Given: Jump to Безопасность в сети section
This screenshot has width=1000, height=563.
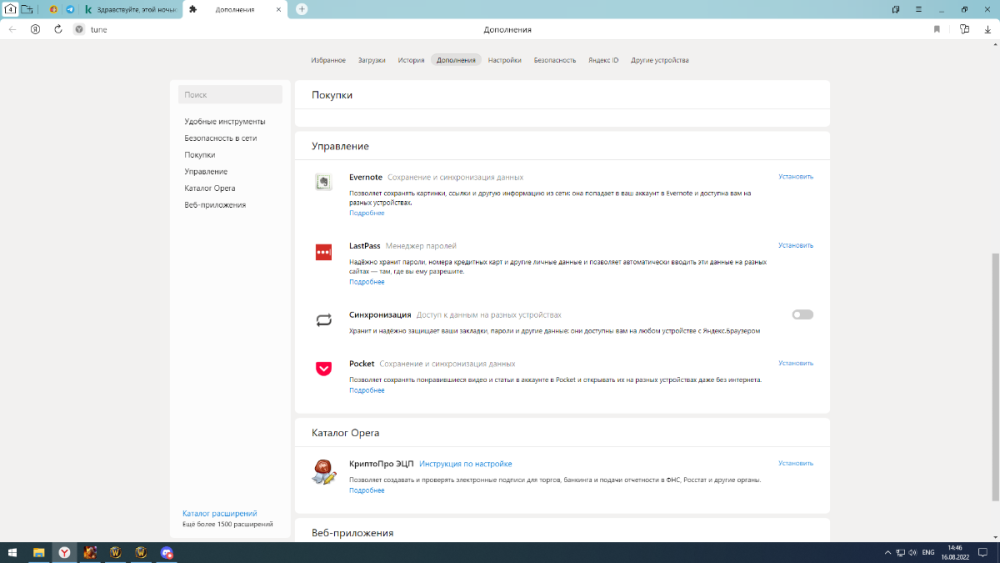Looking at the screenshot, I should (221, 138).
